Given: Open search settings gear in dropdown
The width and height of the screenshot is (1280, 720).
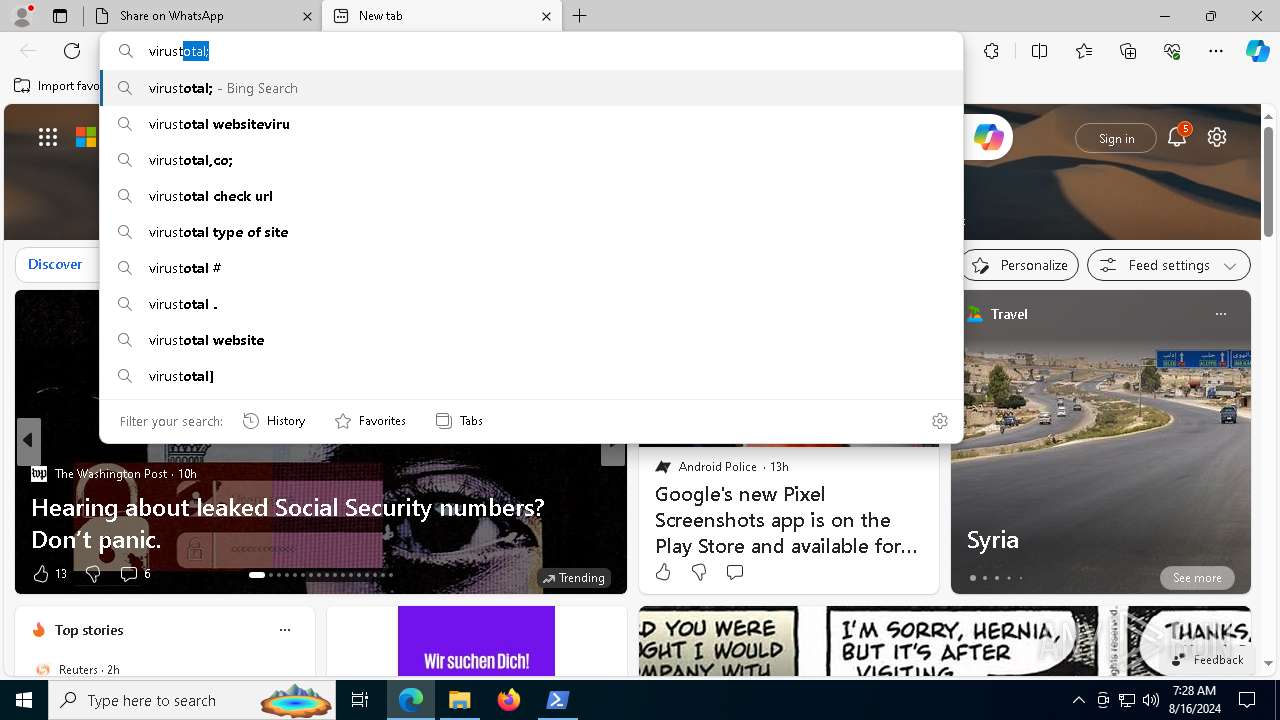Looking at the screenshot, I should pos(939,421).
